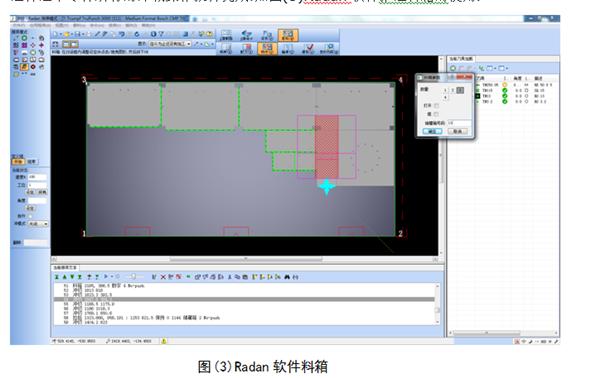
Task: Select the current tool list tab
Action: pos(461,59)
